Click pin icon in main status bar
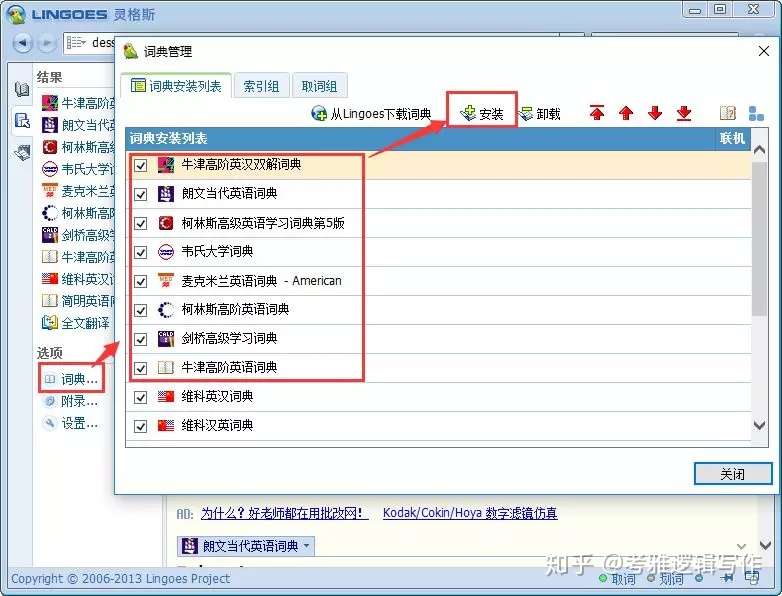The width and height of the screenshot is (782, 596). 727,578
